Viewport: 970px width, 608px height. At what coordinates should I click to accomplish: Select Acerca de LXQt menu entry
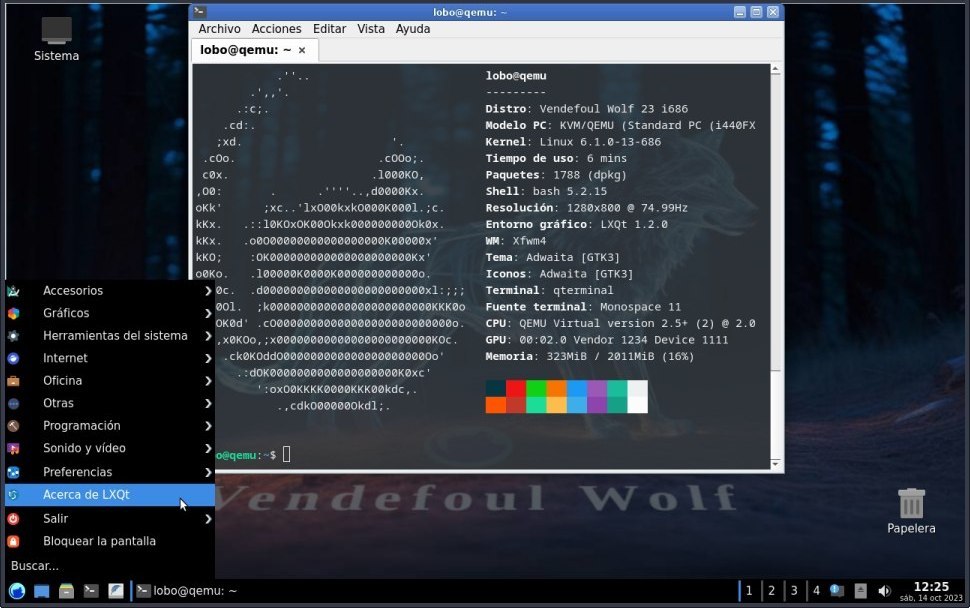109,495
